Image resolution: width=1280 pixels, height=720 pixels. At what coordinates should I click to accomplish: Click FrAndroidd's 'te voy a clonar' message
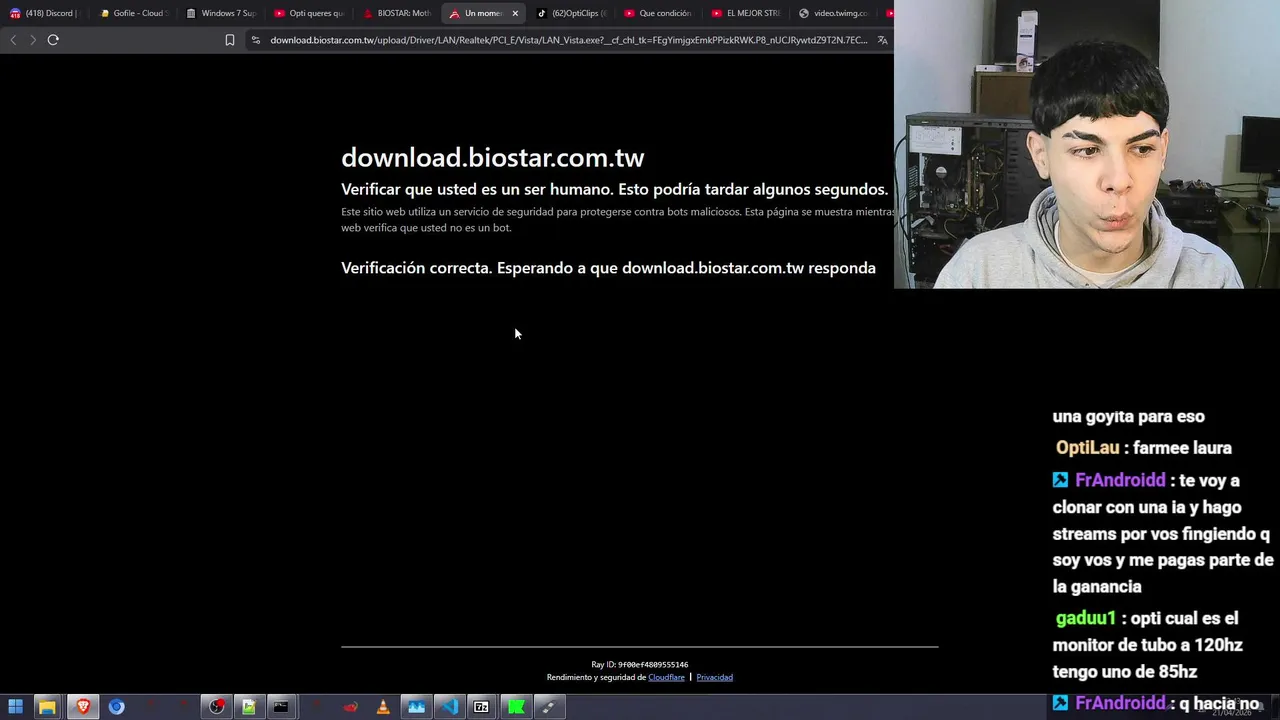click(x=1163, y=533)
